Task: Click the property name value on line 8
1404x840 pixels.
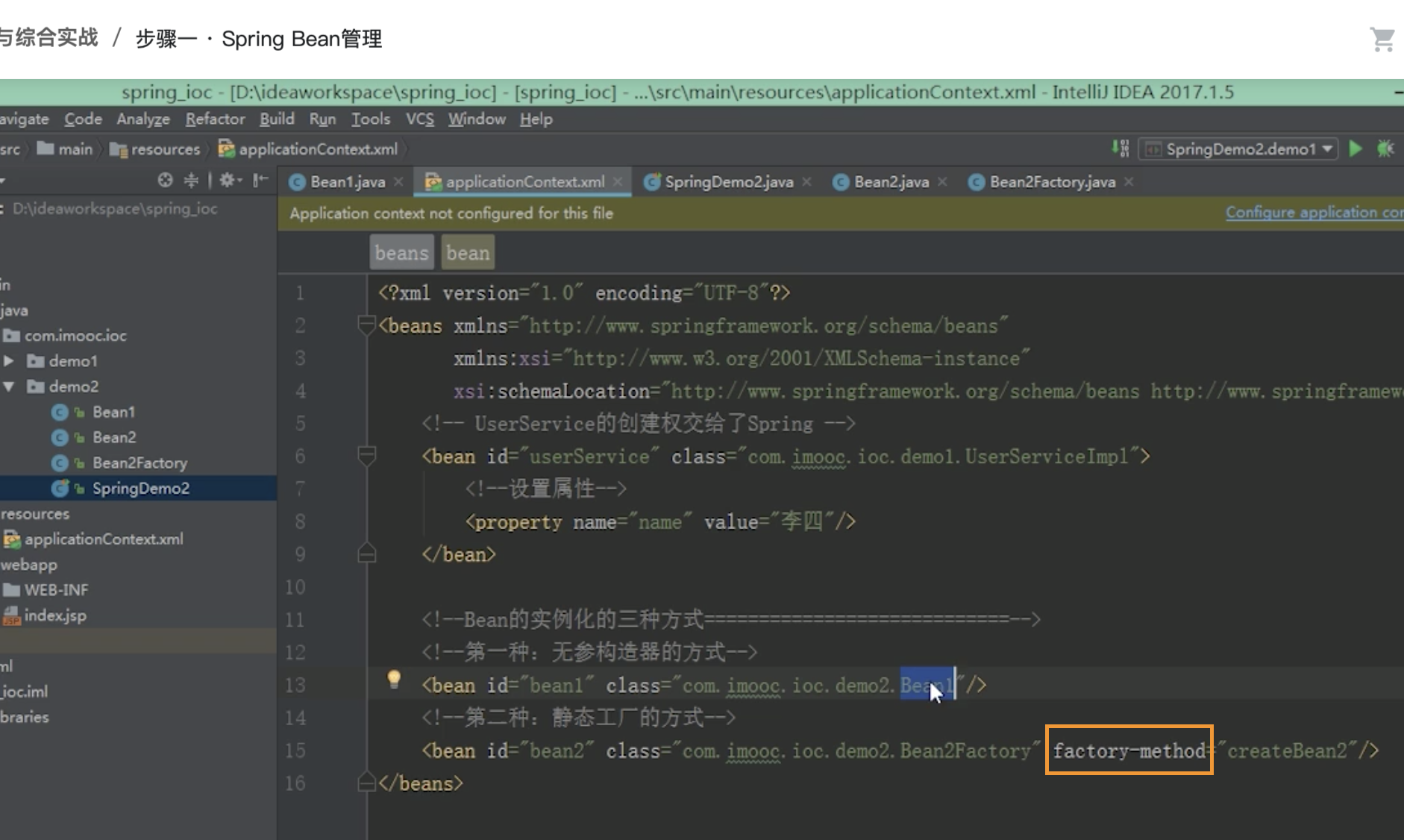Action: tap(659, 521)
